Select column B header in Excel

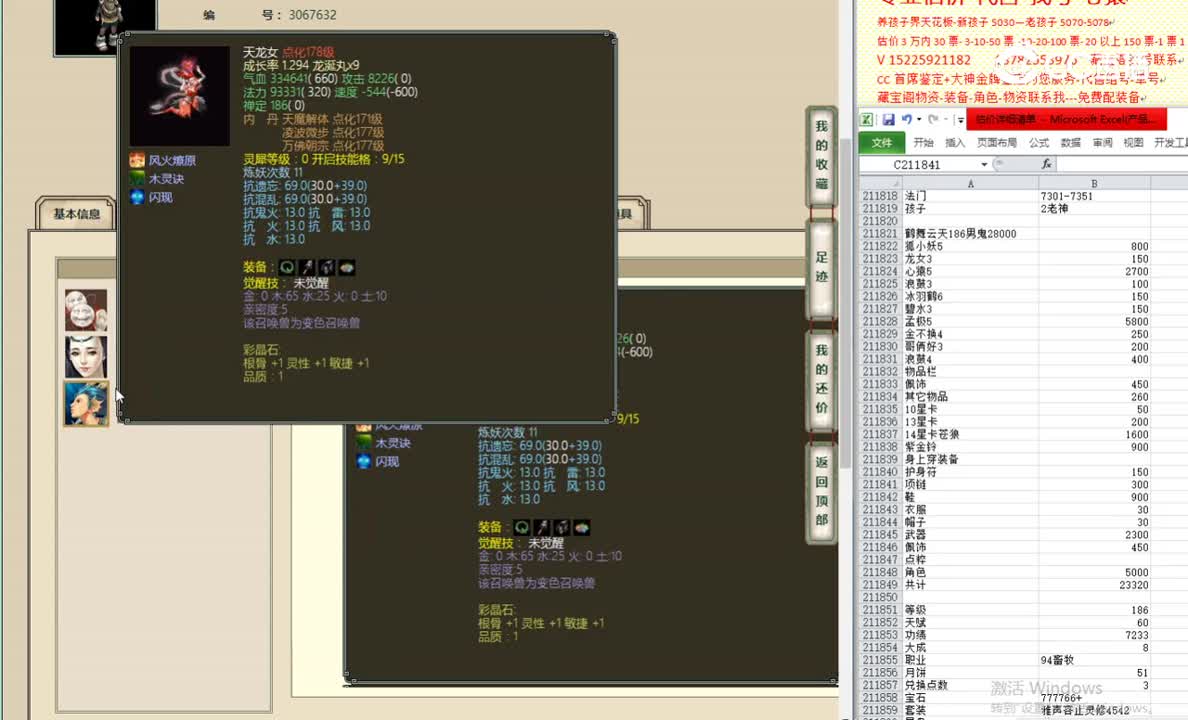[x=1094, y=183]
